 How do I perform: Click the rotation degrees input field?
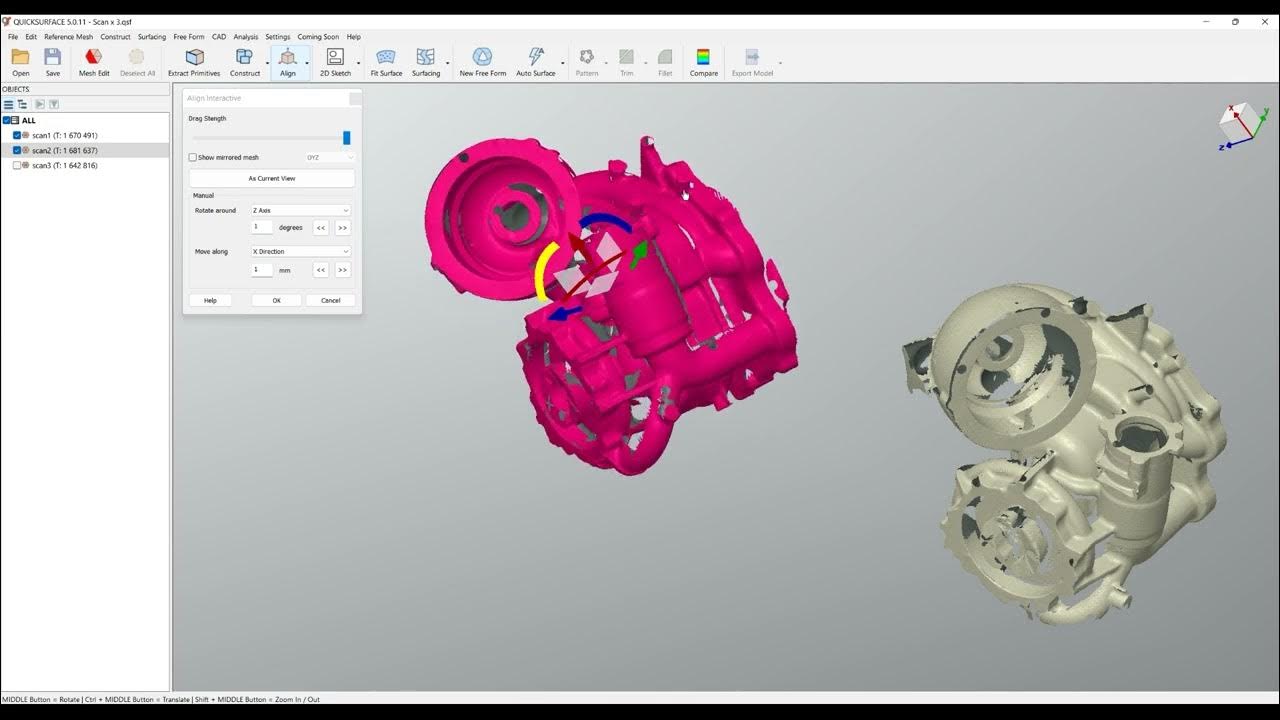click(262, 227)
